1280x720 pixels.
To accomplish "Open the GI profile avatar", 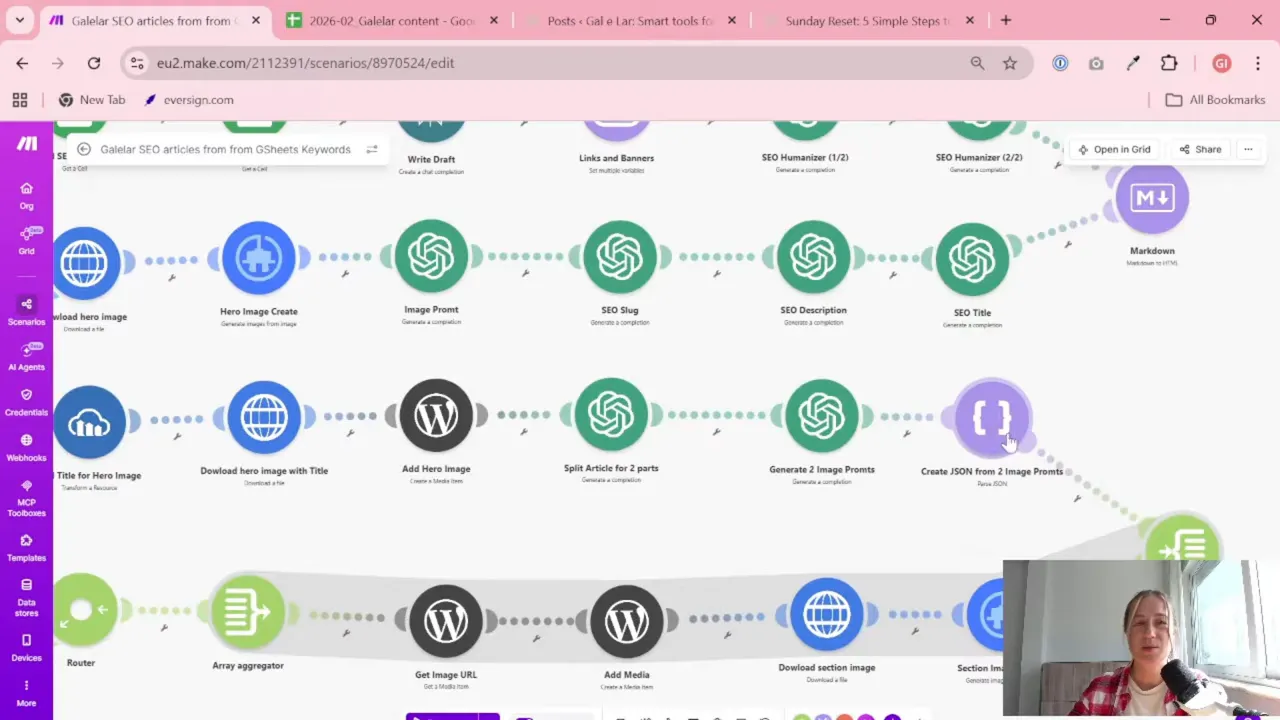I will 1221,63.
